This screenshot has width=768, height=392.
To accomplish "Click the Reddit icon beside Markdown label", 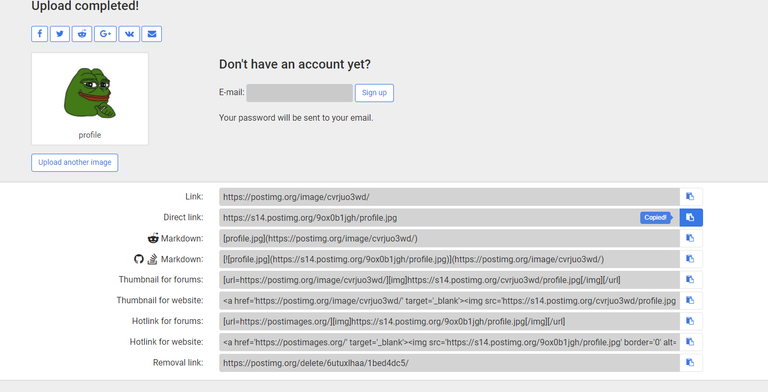I will [x=153, y=238].
